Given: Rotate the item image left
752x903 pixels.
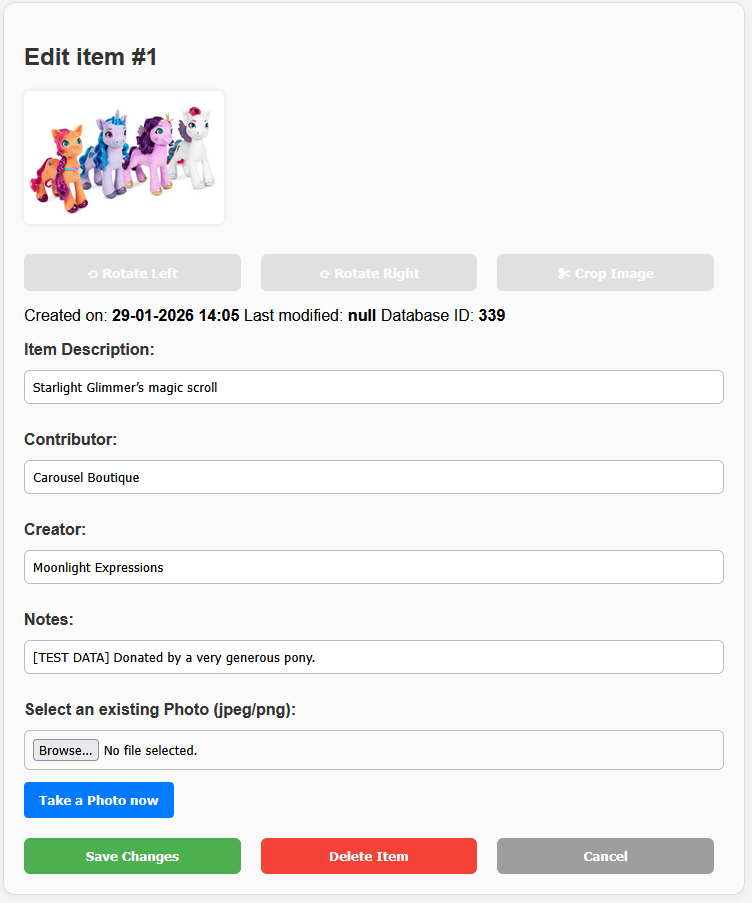Looking at the screenshot, I should 132,273.
